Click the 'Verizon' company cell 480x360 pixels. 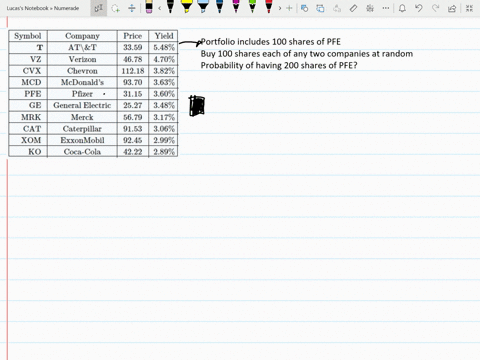tap(82, 59)
